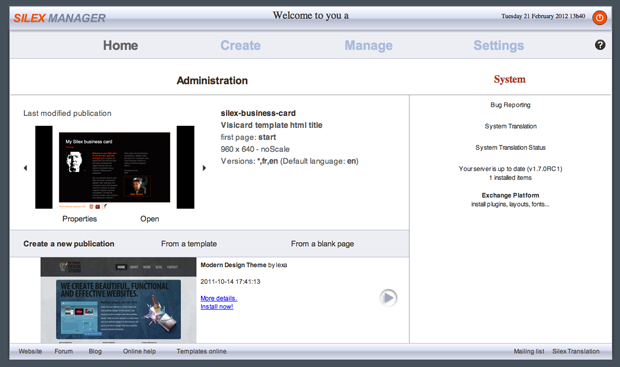Click the Silex Manager logo
This screenshot has height=367, width=620.
[x=60, y=18]
